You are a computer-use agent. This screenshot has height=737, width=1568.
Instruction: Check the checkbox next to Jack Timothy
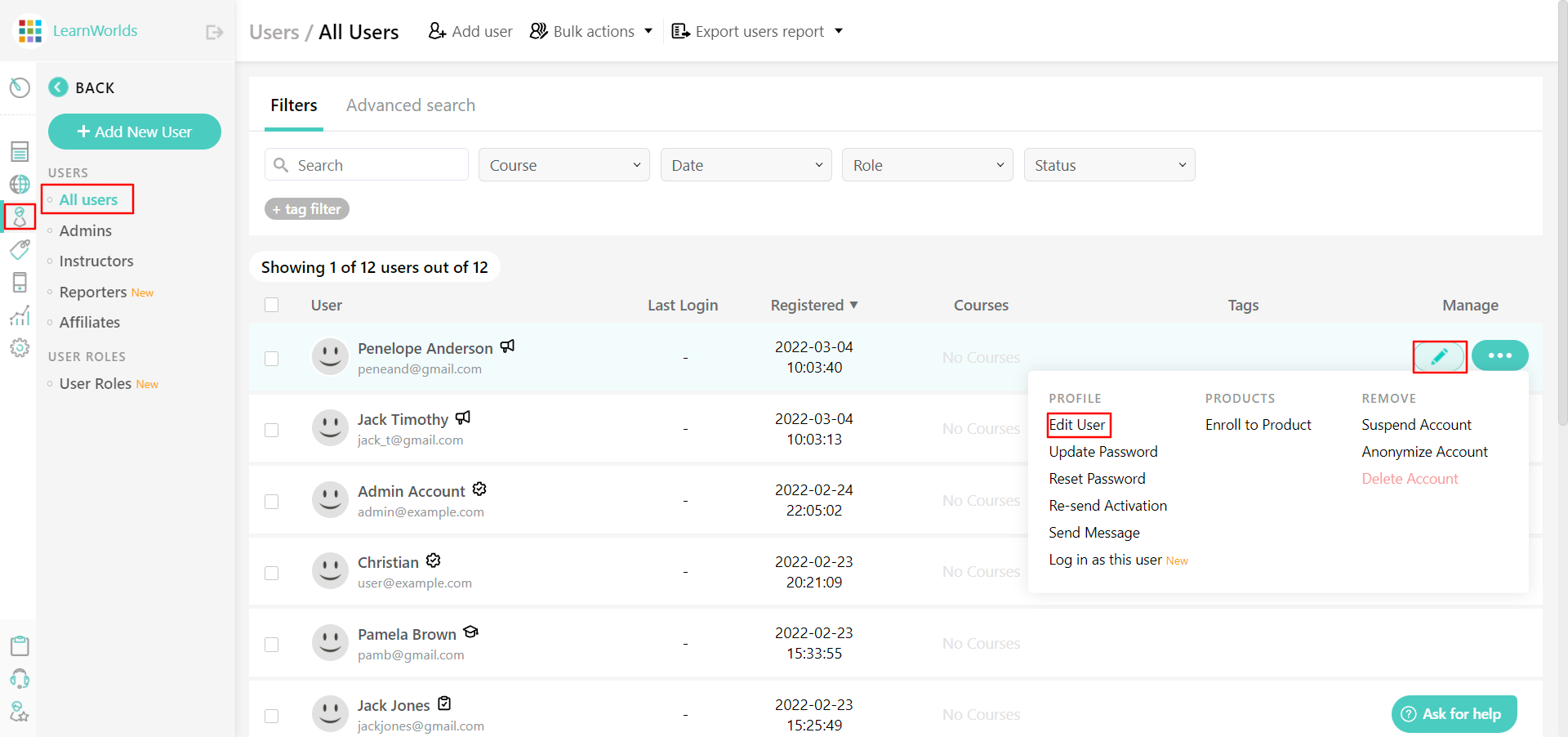272,430
